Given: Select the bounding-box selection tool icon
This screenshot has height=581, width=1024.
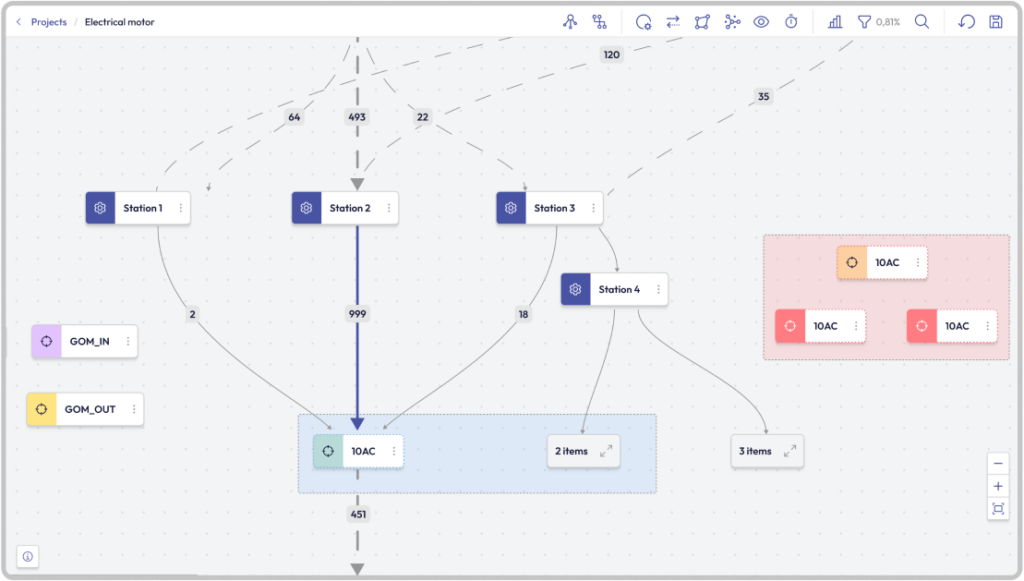Looking at the screenshot, I should pos(702,22).
